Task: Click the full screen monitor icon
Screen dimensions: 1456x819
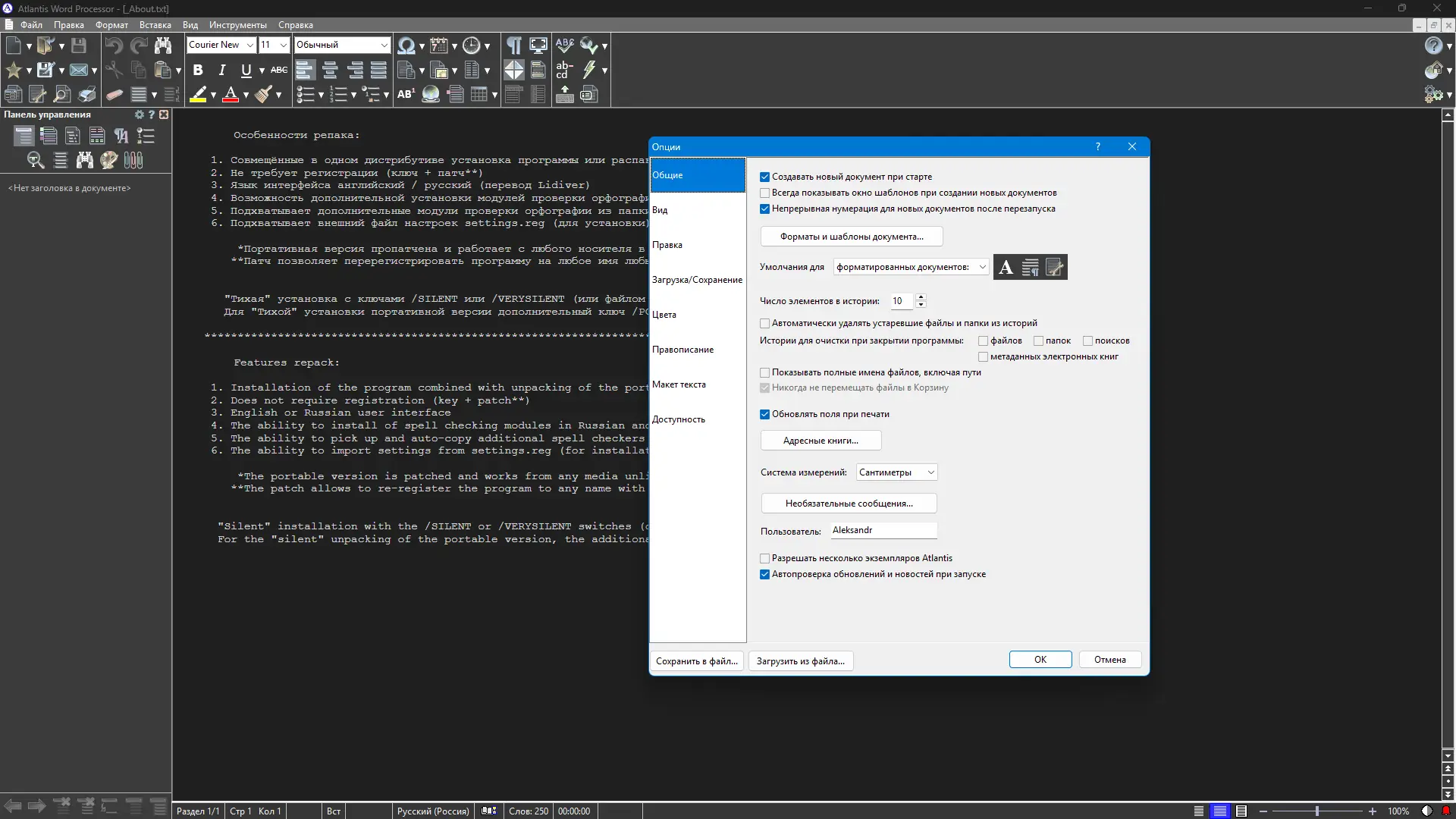Action: 538,45
